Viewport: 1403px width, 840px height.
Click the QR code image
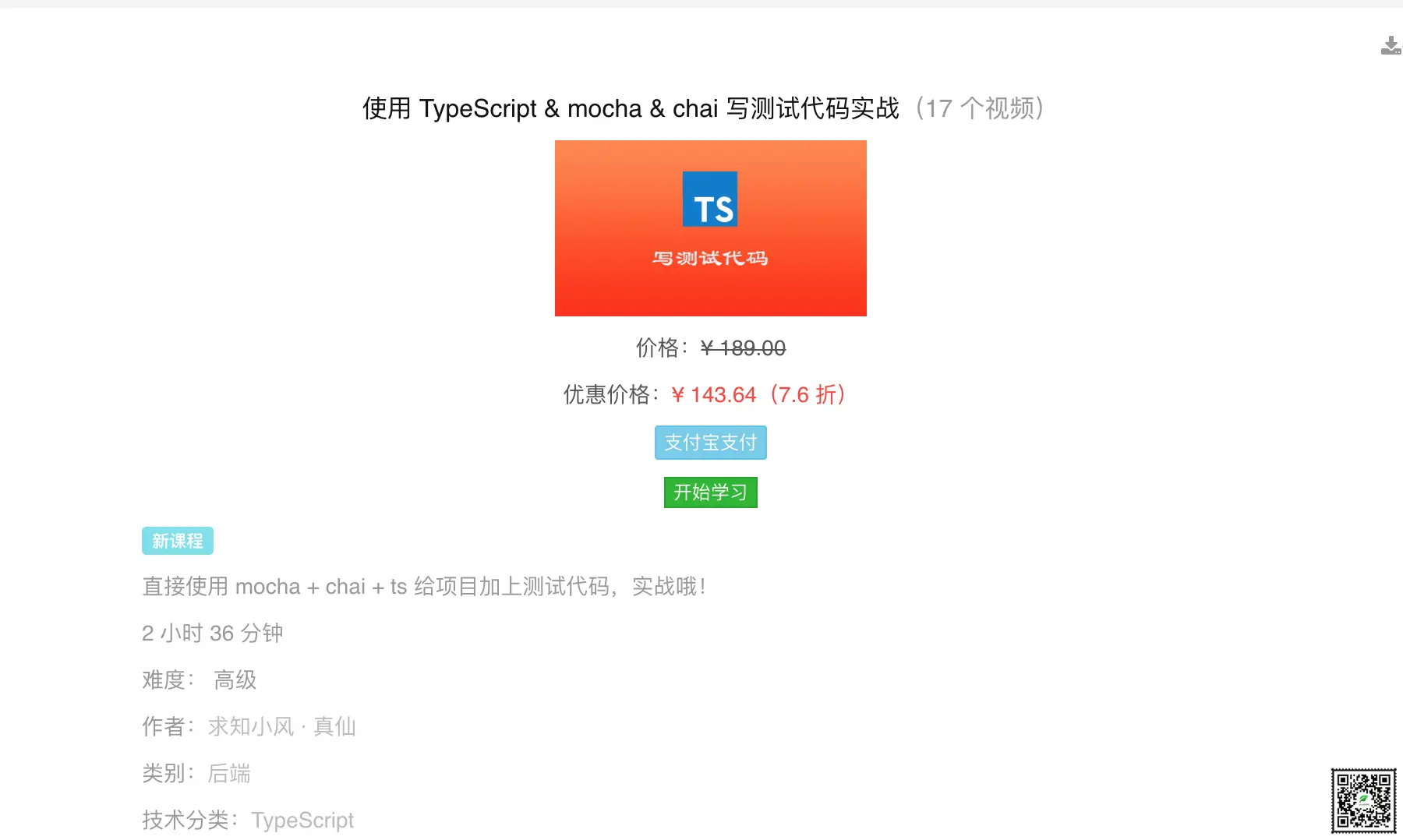1363,800
